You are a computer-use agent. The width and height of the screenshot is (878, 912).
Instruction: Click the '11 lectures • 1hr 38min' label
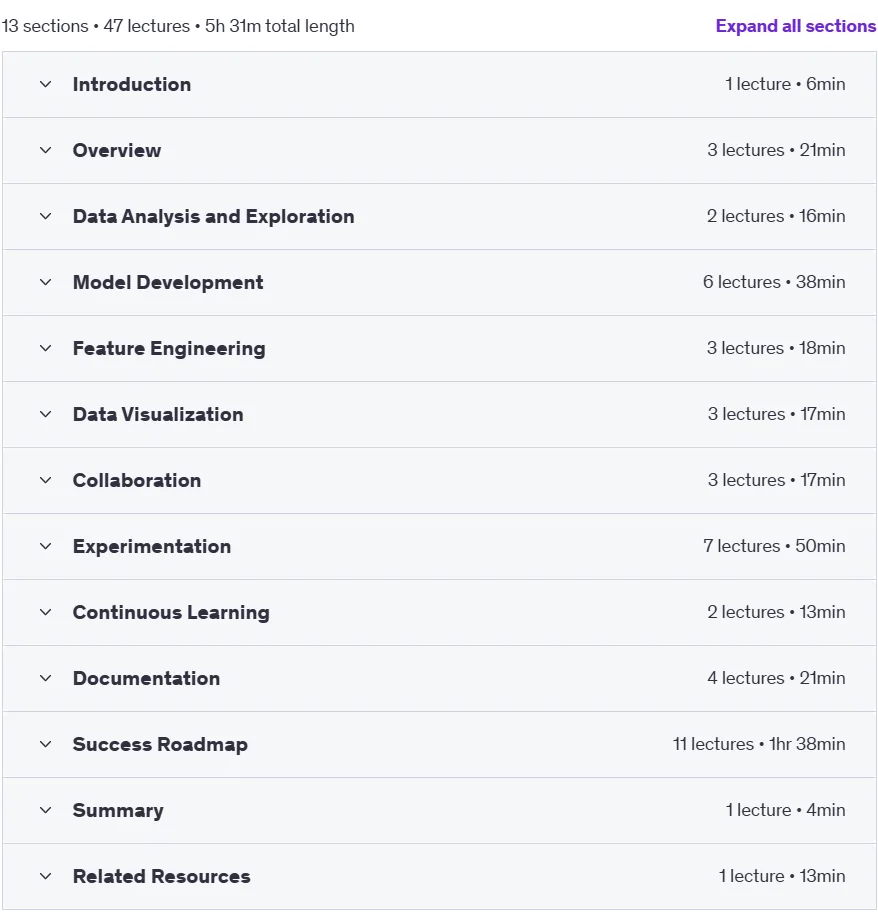point(759,744)
